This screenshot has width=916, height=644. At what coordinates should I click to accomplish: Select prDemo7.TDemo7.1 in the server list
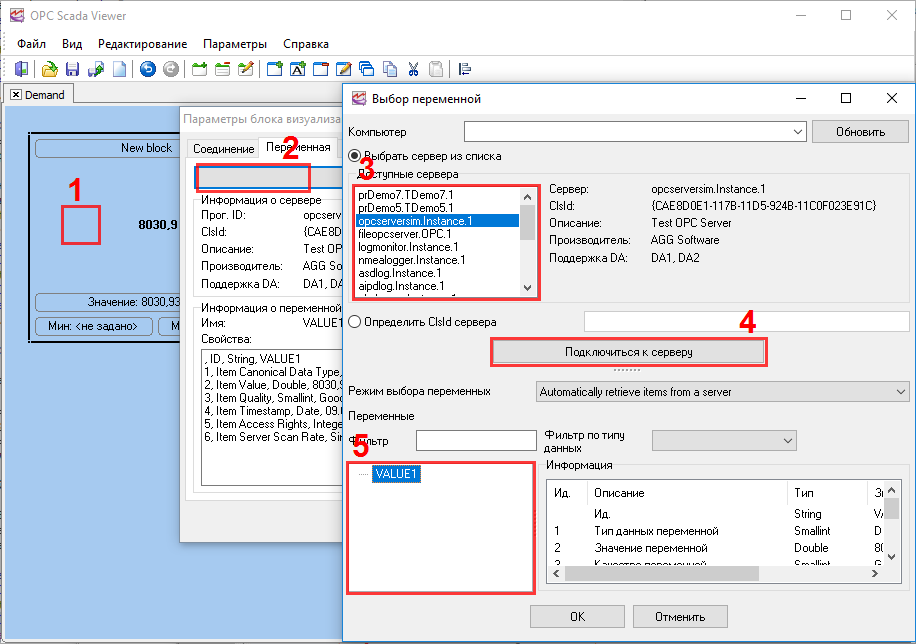point(406,195)
